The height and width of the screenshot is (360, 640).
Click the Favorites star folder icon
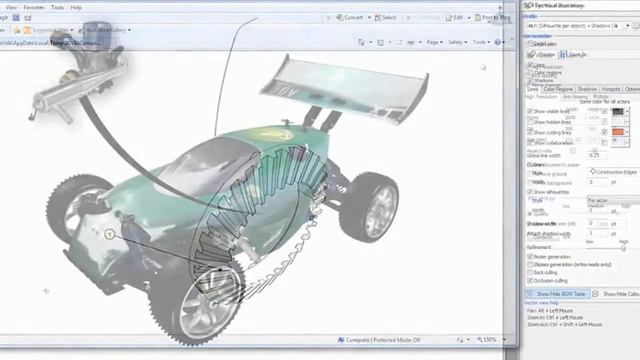(x=17, y=30)
